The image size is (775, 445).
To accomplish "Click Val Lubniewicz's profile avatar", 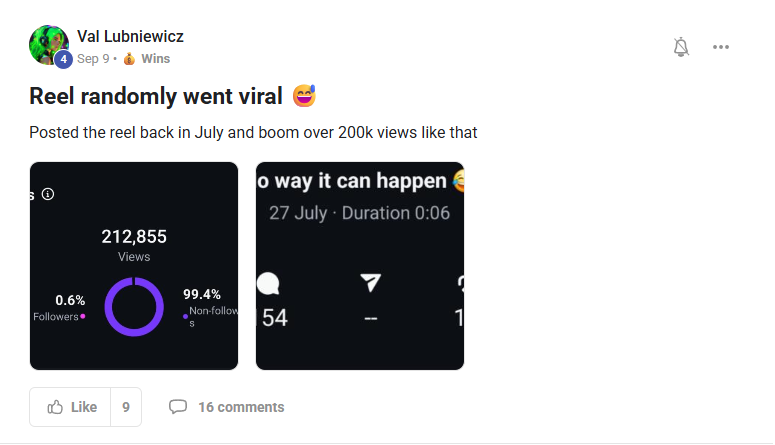I will pyautogui.click(x=48, y=44).
